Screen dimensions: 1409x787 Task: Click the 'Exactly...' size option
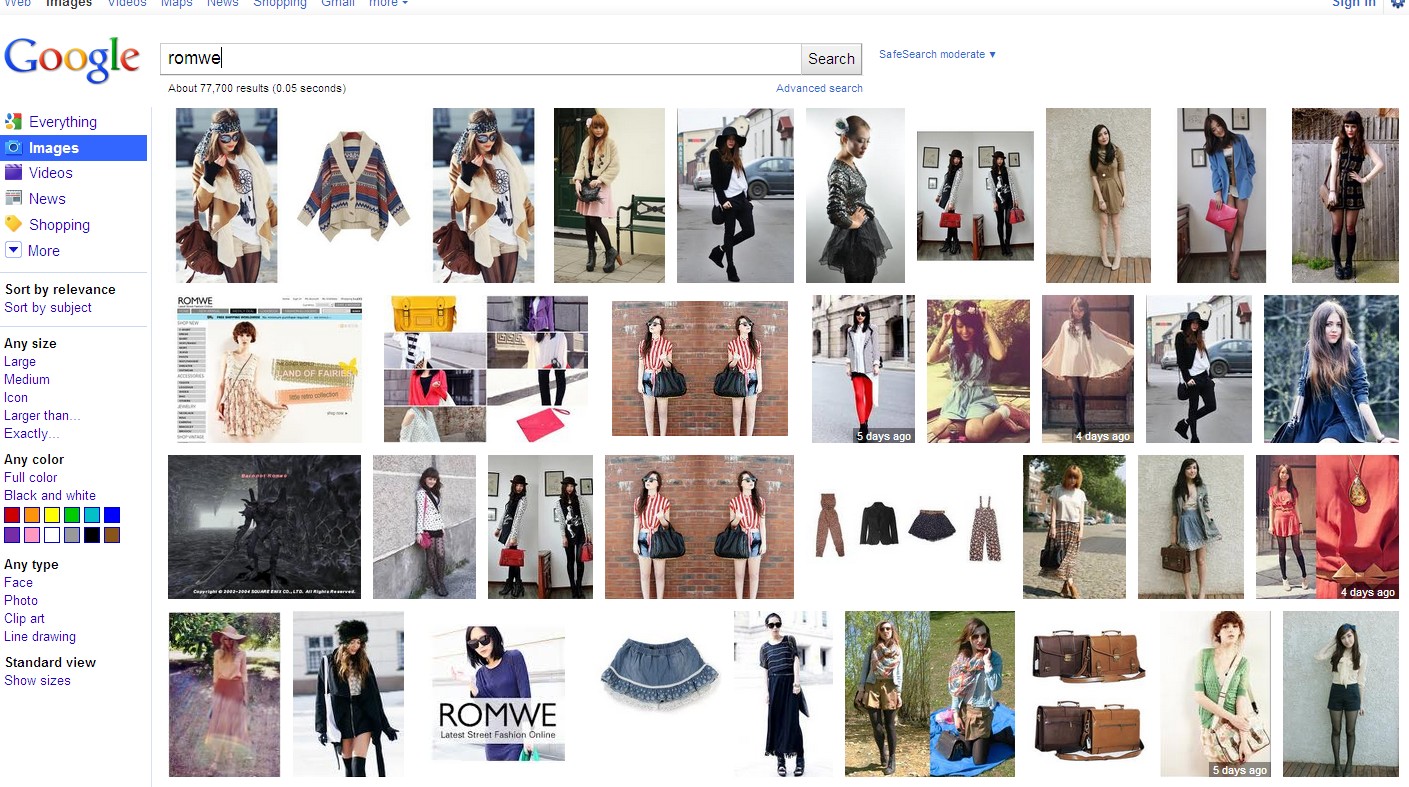(32, 434)
